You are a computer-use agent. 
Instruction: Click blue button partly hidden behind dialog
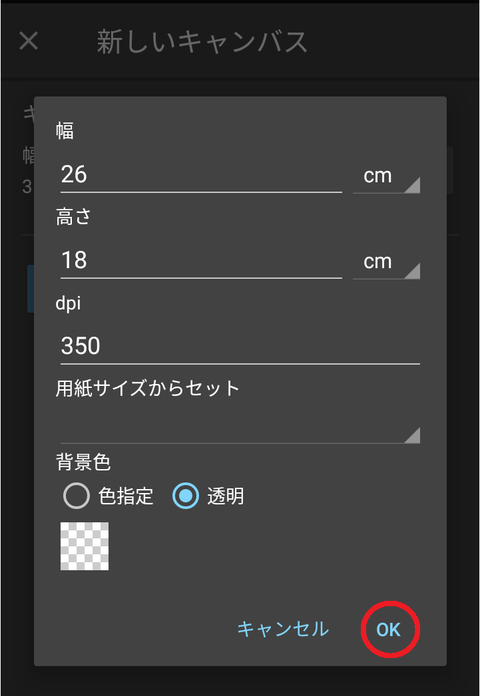(31, 289)
